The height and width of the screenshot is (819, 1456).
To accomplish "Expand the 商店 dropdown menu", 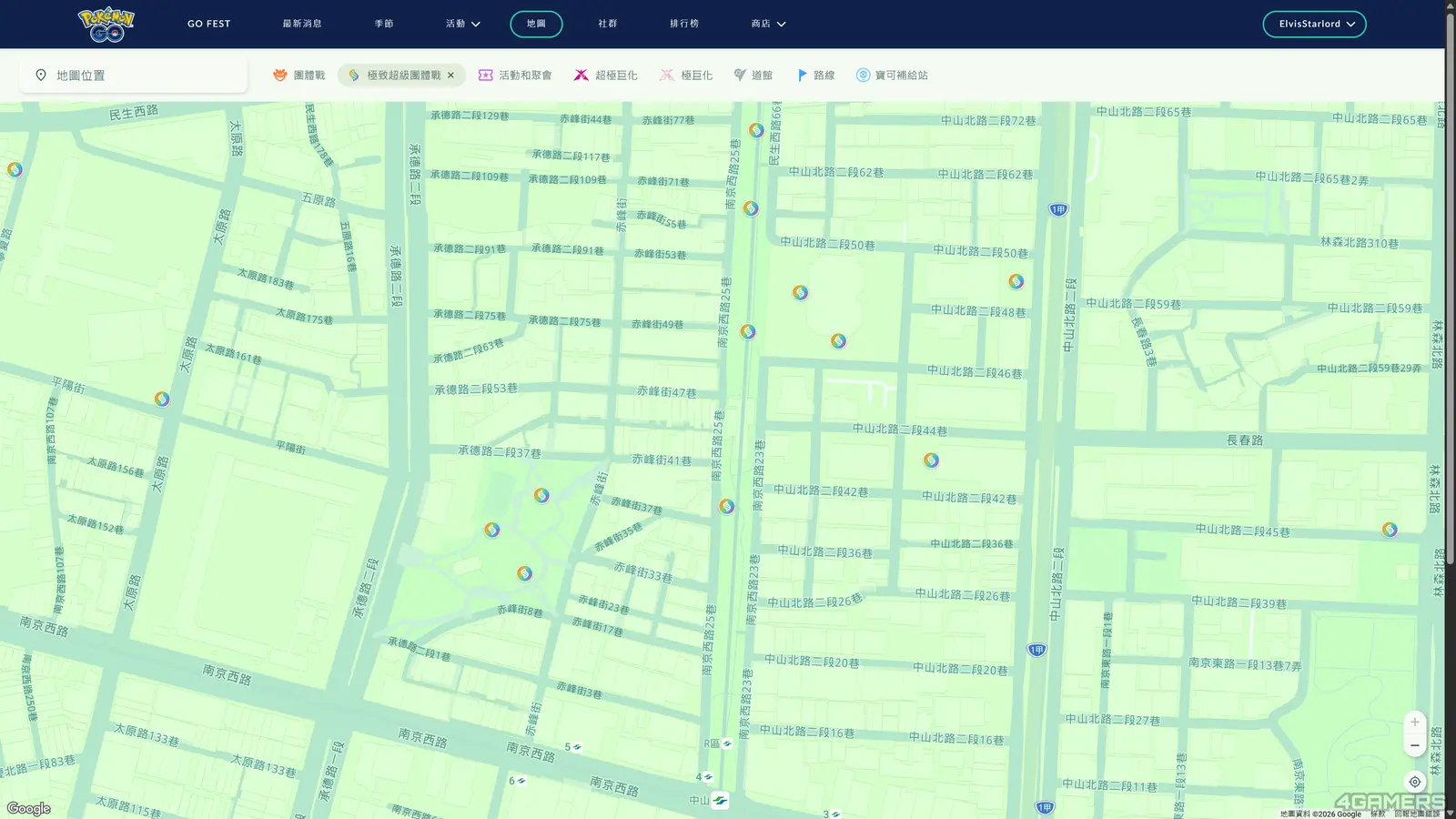I will tap(769, 24).
